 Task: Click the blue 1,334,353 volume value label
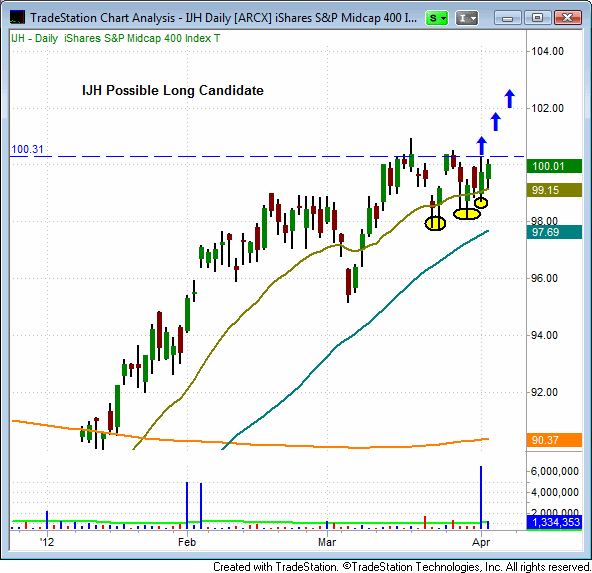554,522
